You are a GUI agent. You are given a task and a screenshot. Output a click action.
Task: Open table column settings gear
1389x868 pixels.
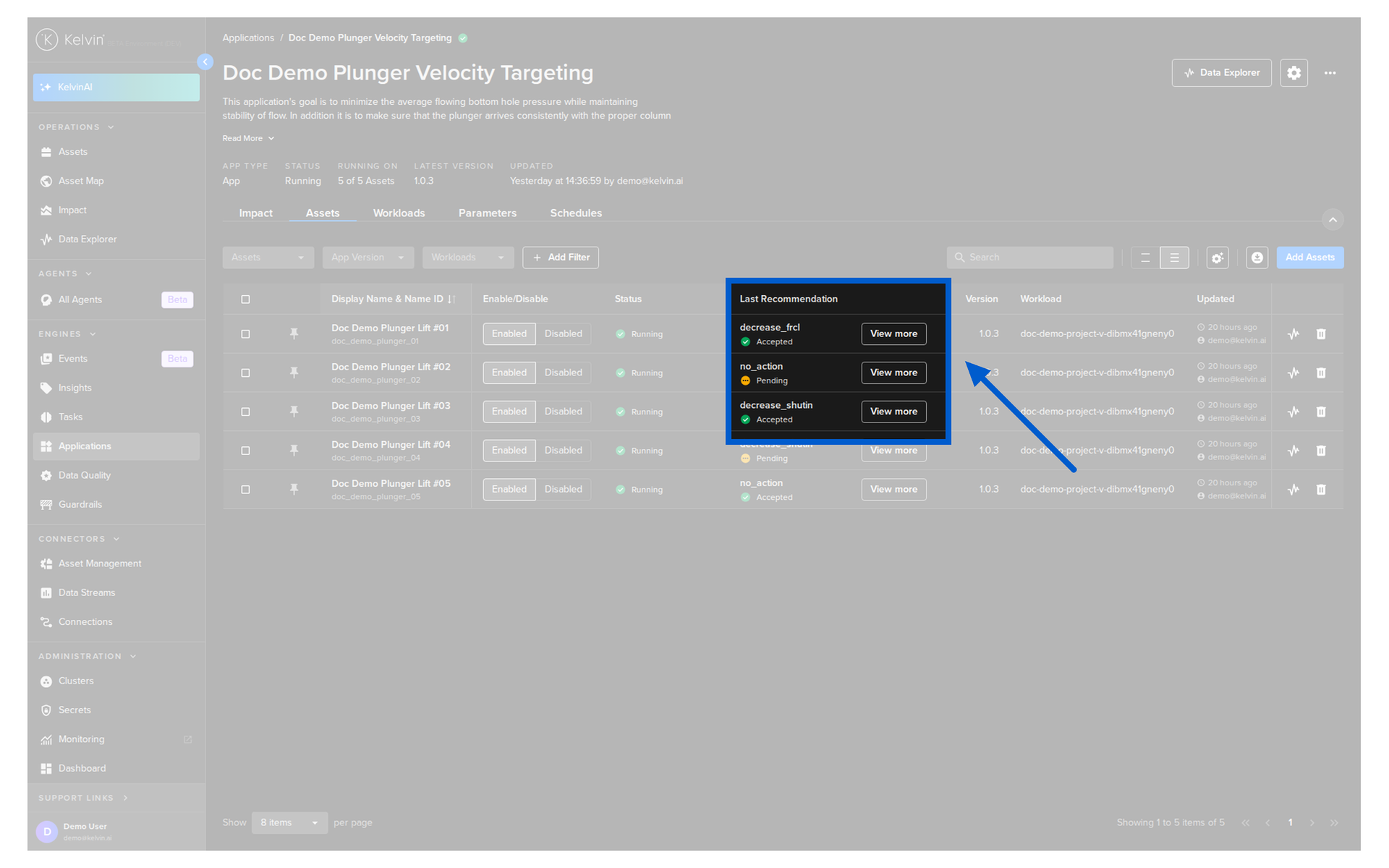click(x=1218, y=258)
